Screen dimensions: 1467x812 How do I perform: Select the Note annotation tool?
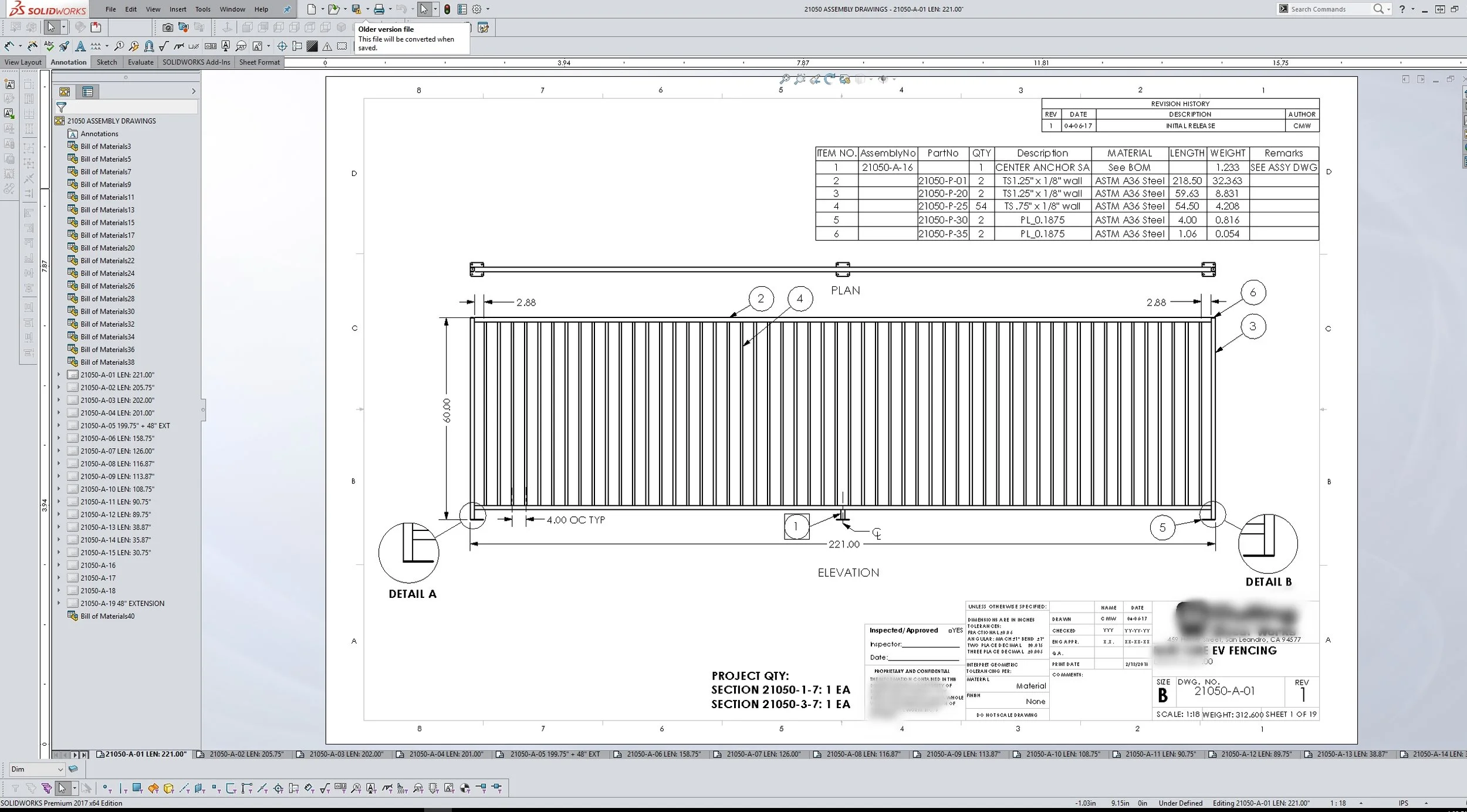81,46
